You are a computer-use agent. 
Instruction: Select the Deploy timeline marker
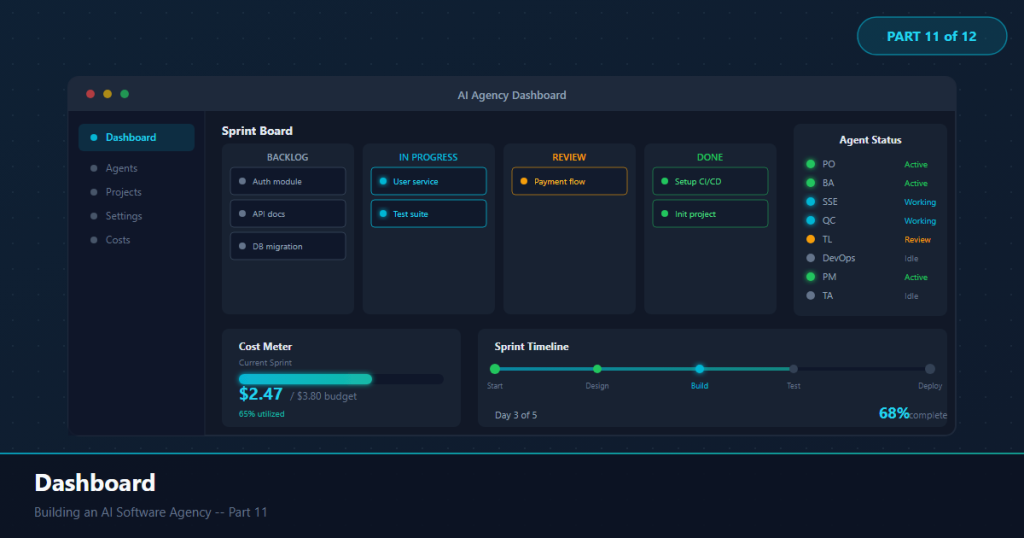(930, 369)
